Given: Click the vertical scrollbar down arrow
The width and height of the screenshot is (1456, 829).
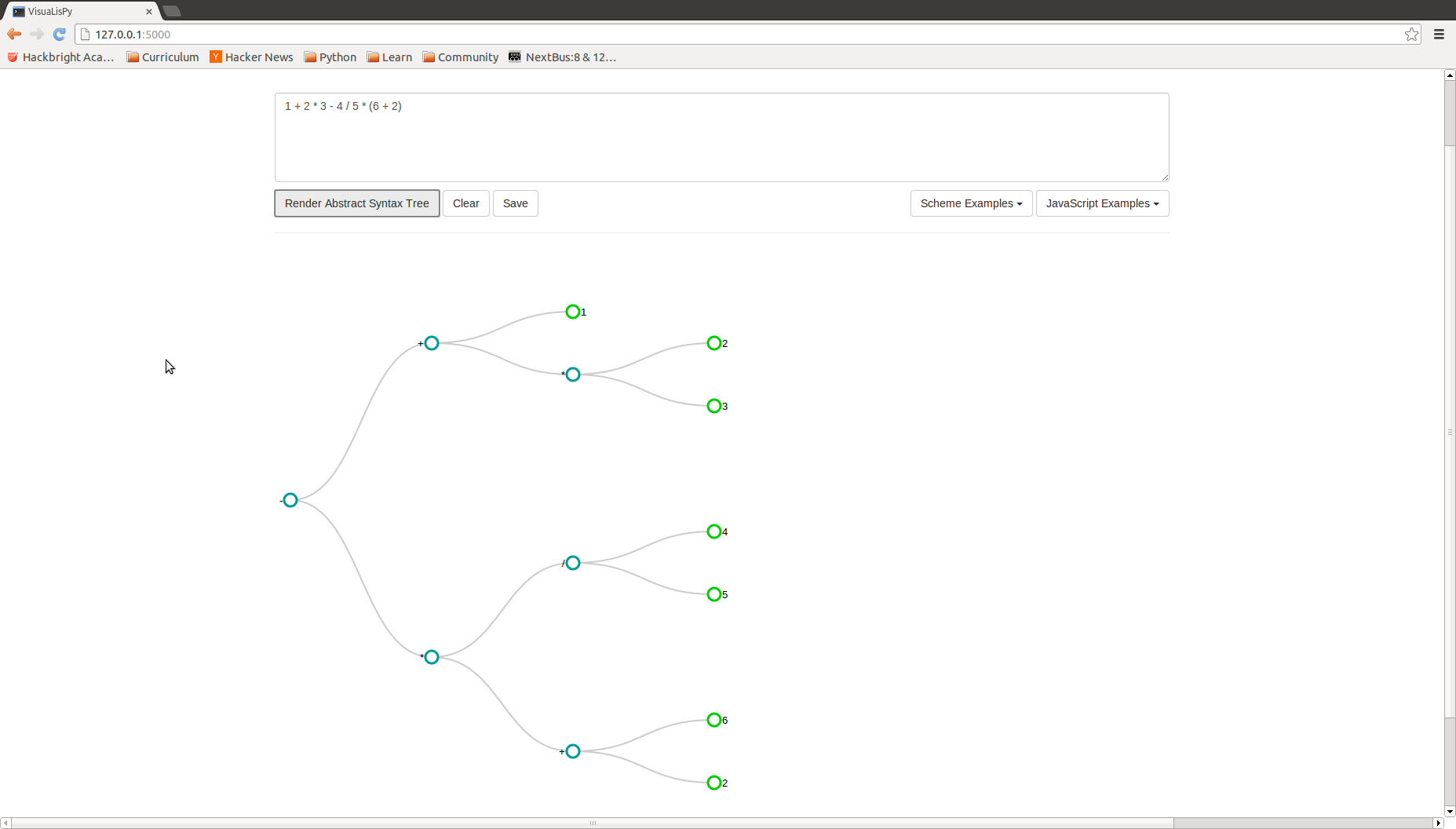Looking at the screenshot, I should 1450,812.
